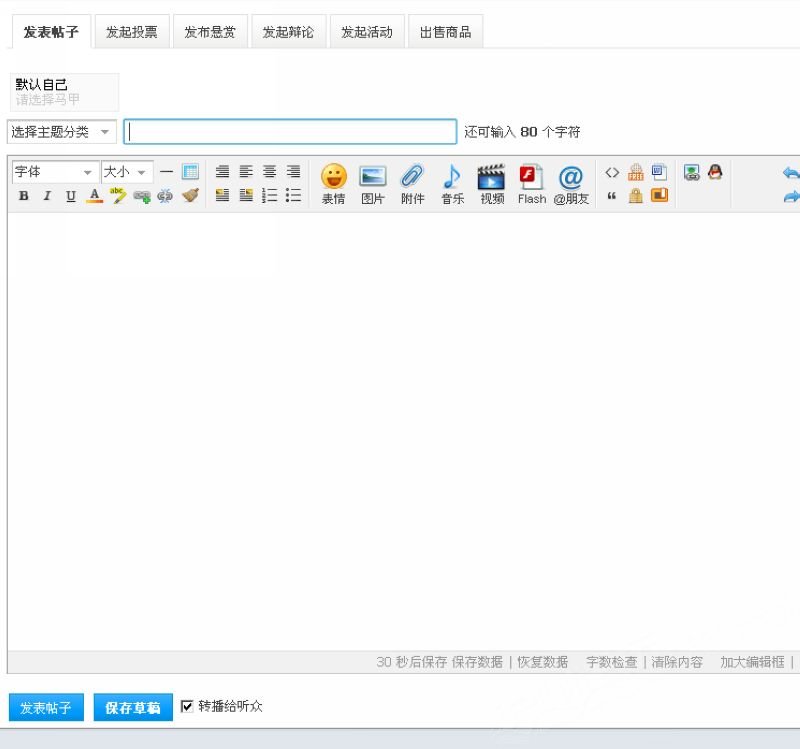Screen dimensions: 800x749
Task: Expand the 字体 font dropdown
Action: tap(54, 172)
